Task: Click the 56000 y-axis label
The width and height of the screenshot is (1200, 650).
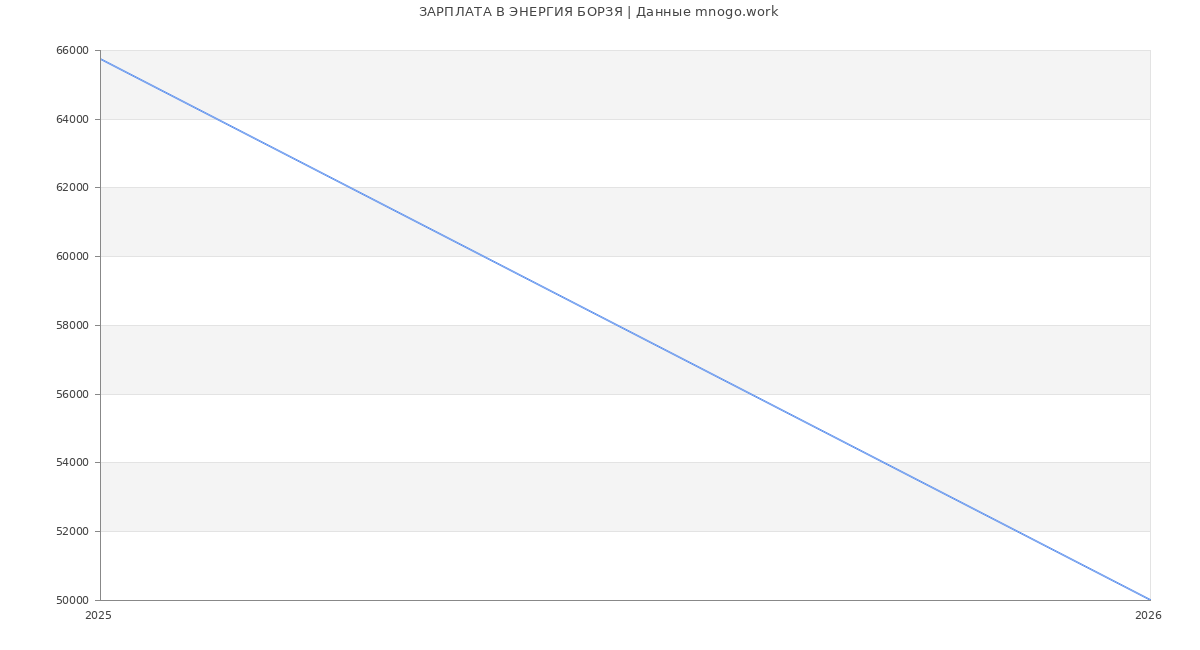Action: tap(73, 395)
